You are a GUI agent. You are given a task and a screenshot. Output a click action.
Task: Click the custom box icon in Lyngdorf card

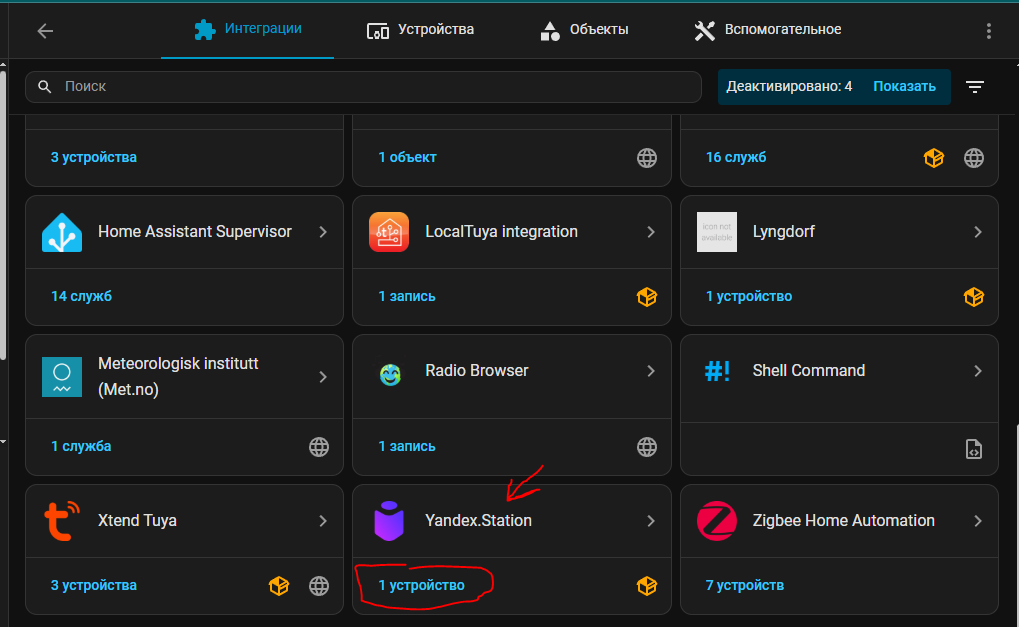tap(974, 297)
